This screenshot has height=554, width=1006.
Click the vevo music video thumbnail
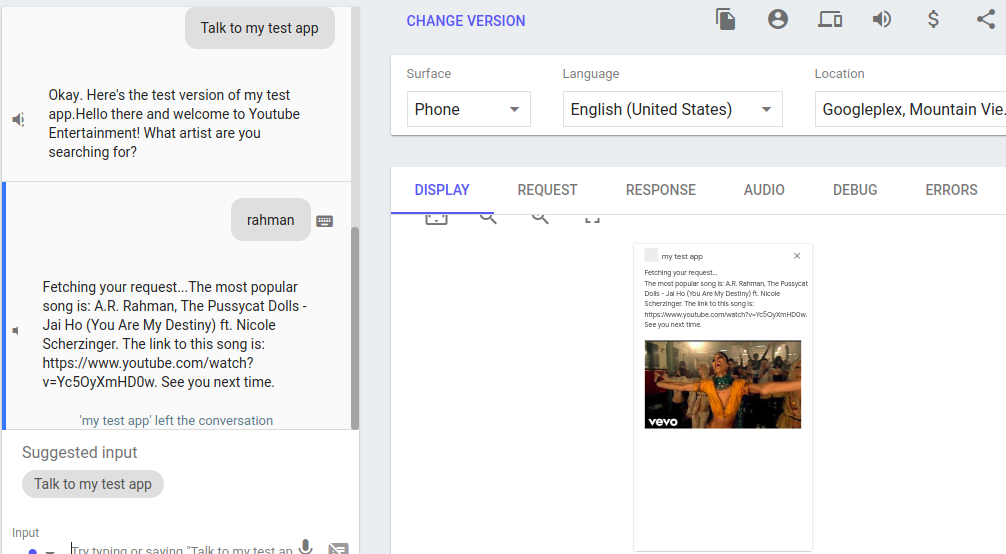722,384
